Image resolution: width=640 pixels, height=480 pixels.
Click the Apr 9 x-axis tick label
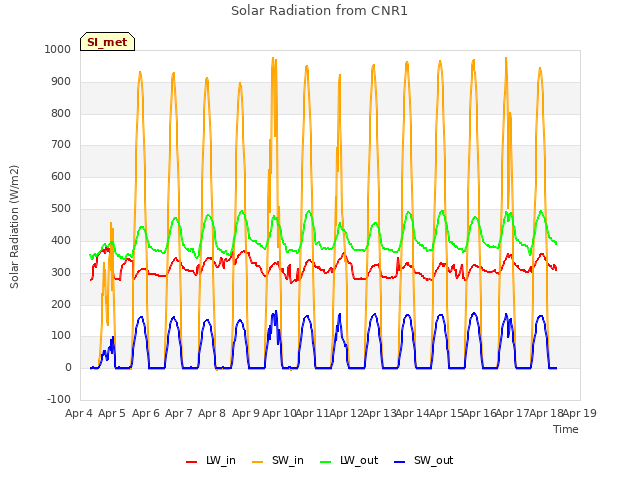(246, 413)
